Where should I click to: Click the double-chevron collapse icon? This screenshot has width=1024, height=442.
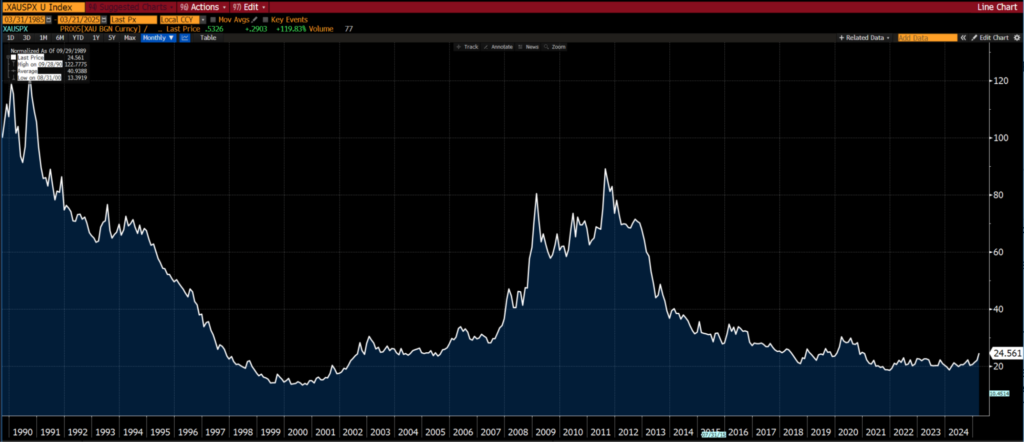coord(962,37)
